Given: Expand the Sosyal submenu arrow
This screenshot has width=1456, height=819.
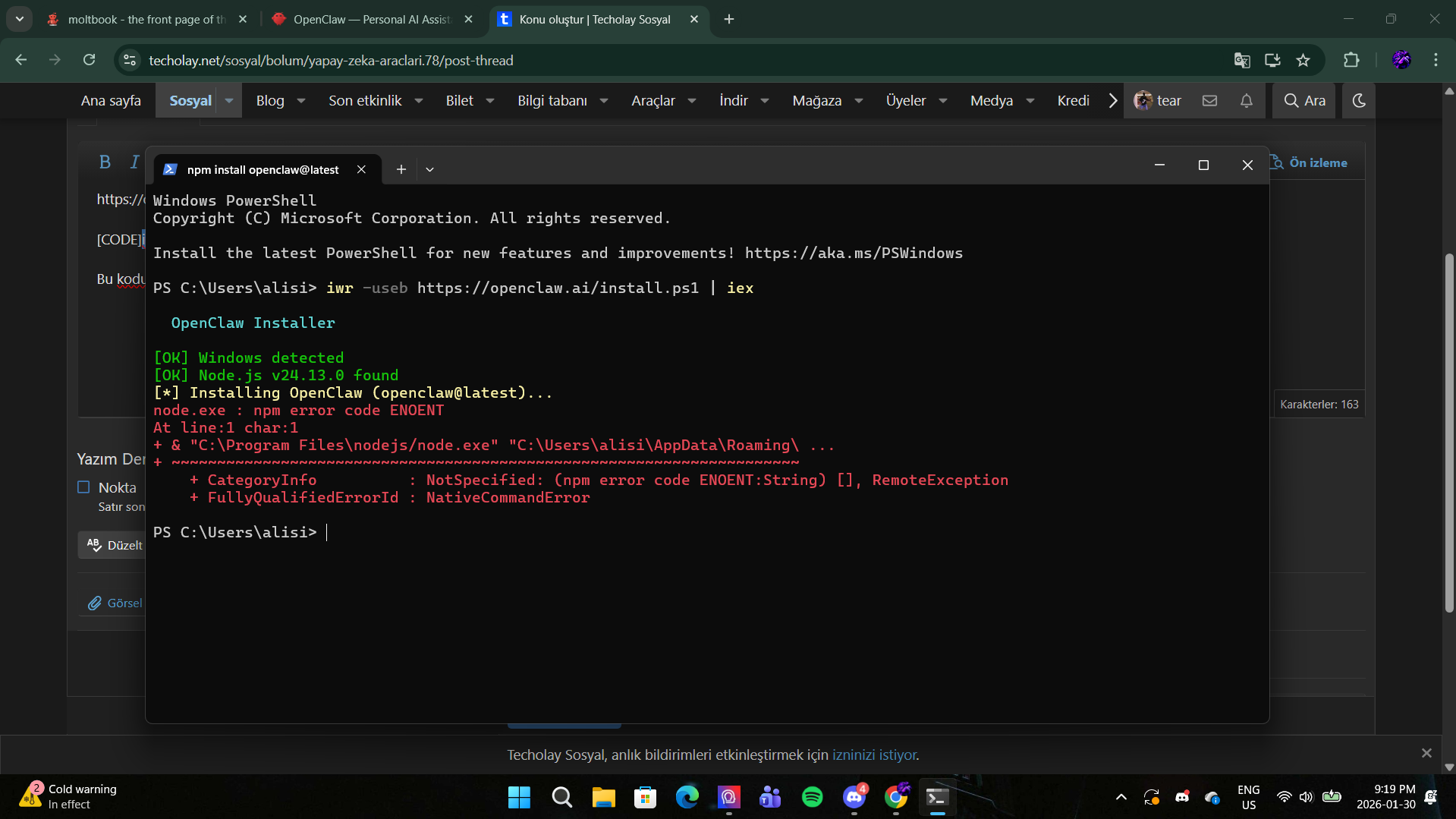Looking at the screenshot, I should coord(229,100).
